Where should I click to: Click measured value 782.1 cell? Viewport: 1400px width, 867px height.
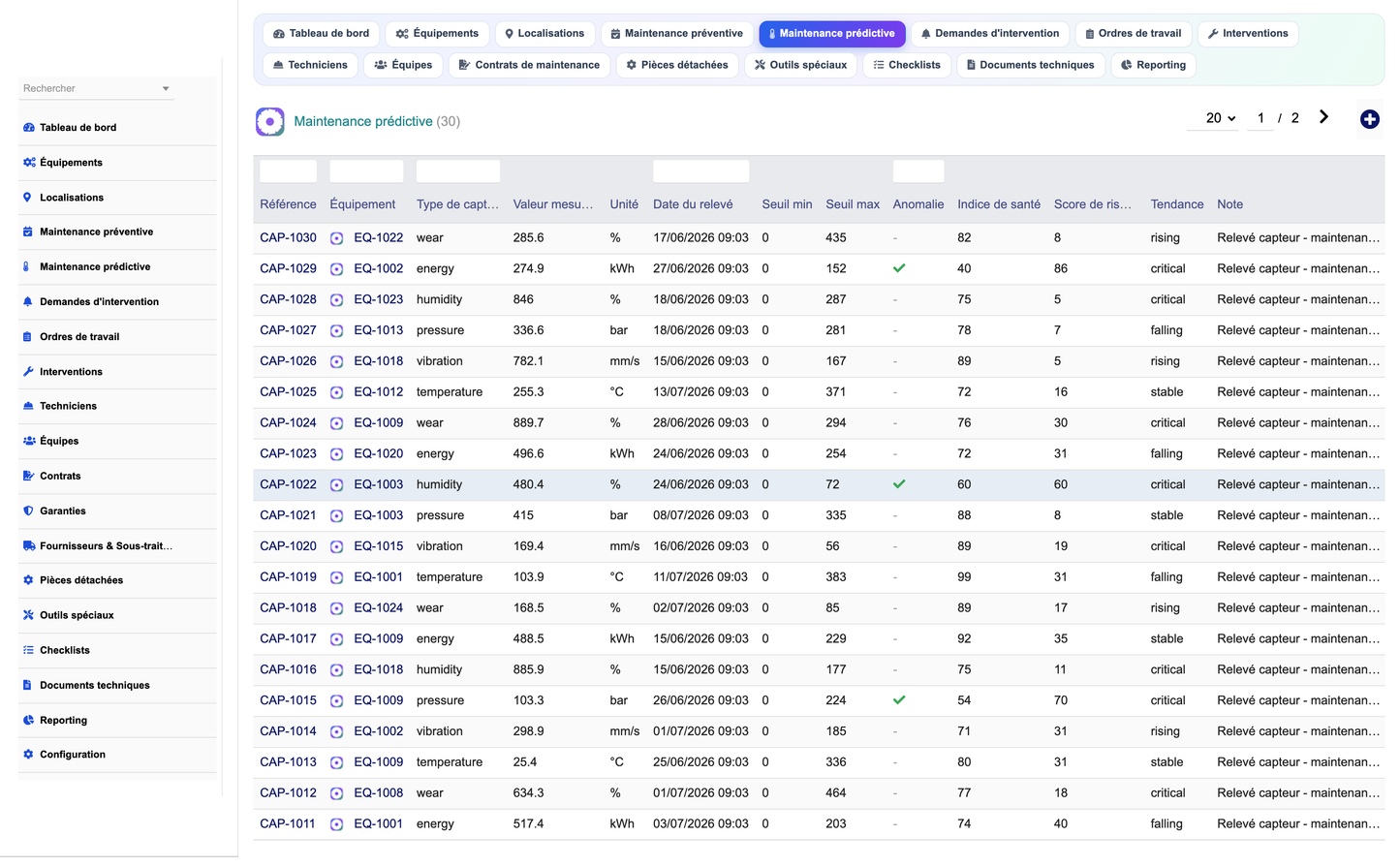pyautogui.click(x=528, y=361)
